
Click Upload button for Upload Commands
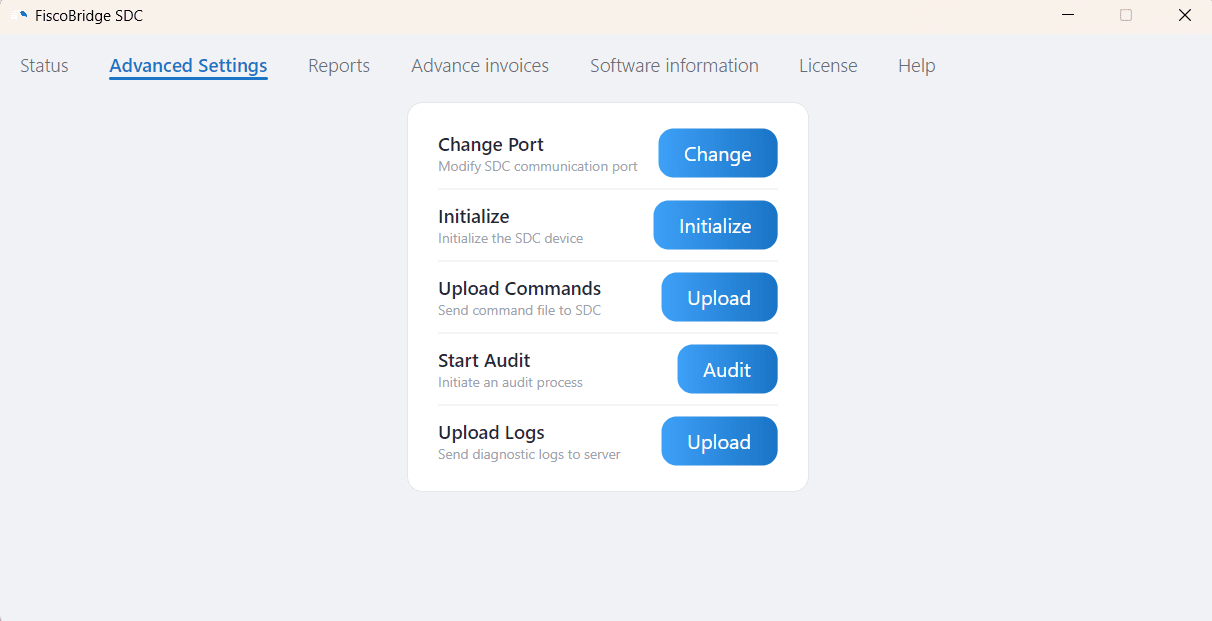[x=719, y=297]
